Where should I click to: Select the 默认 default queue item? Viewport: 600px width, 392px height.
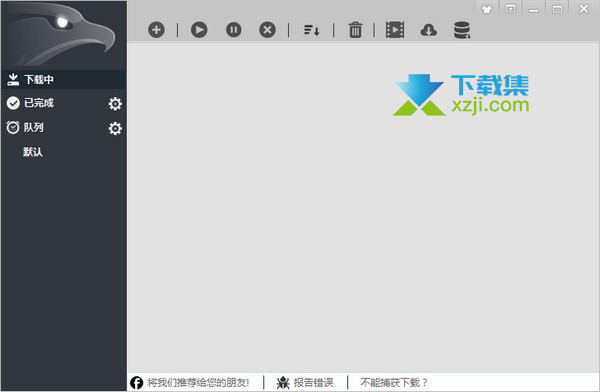point(33,152)
